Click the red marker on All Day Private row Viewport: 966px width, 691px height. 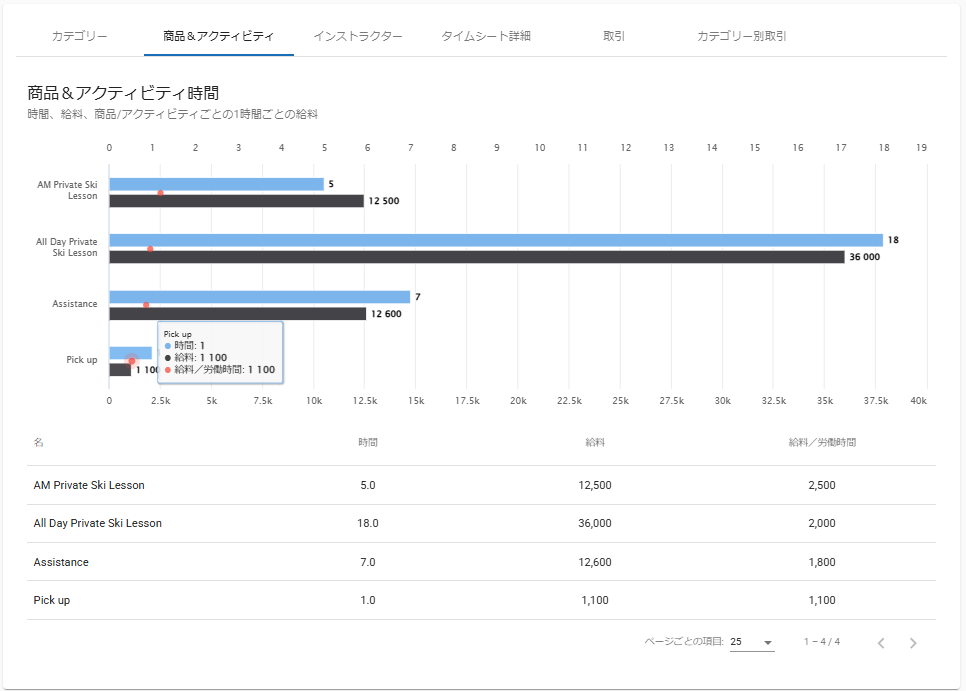click(x=150, y=249)
